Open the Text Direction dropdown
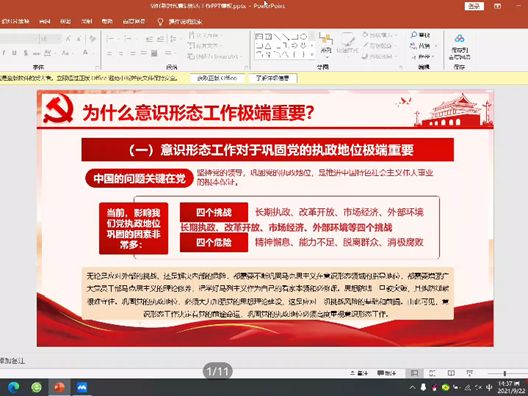The width and height of the screenshot is (528, 396). click(x=206, y=35)
